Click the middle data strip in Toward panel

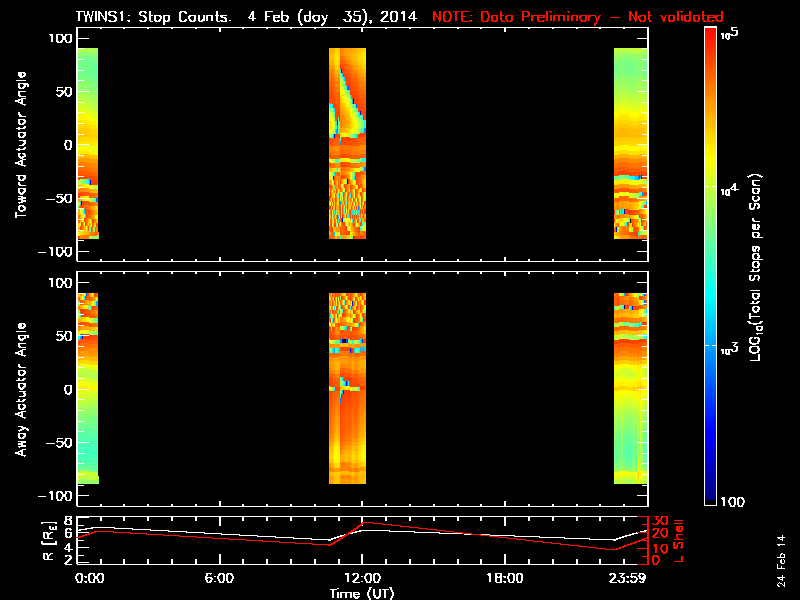[348, 143]
